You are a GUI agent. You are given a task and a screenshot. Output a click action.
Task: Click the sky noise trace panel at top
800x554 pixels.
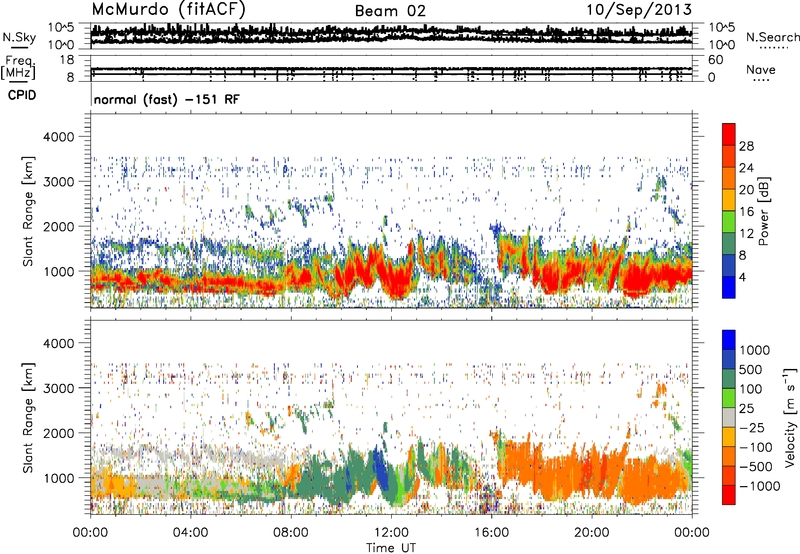391,36
